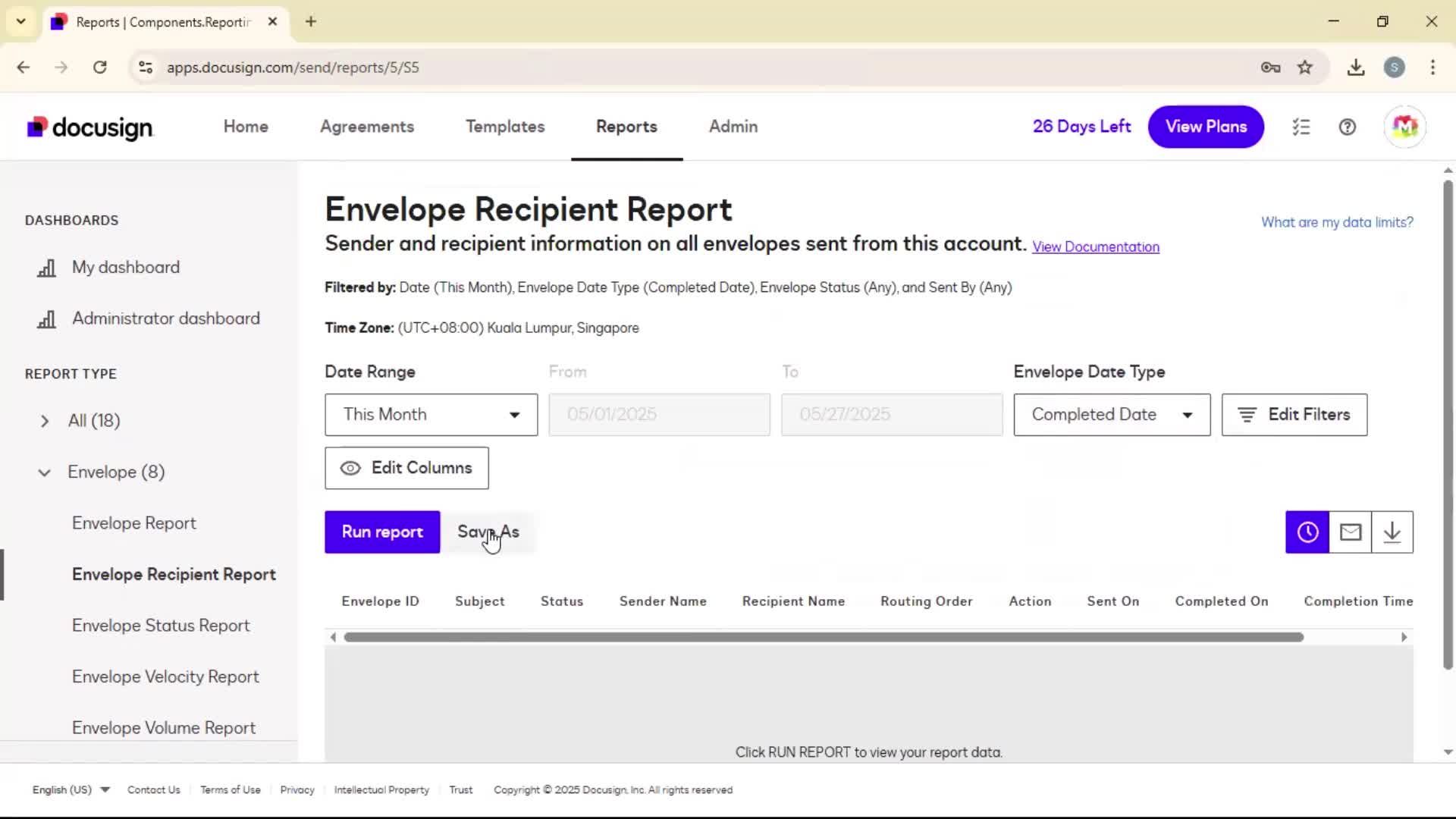The image size is (1456, 819).
Task: Open the View Documentation link
Action: coord(1095,247)
